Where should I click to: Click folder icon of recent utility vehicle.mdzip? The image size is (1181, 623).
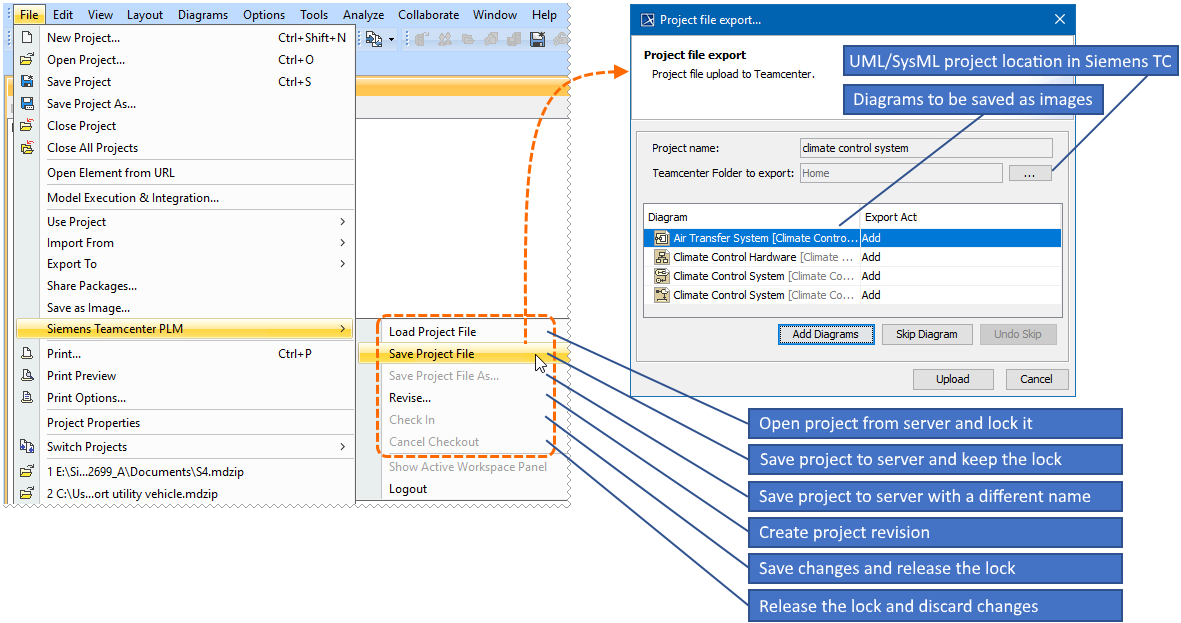pyautogui.click(x=27, y=493)
